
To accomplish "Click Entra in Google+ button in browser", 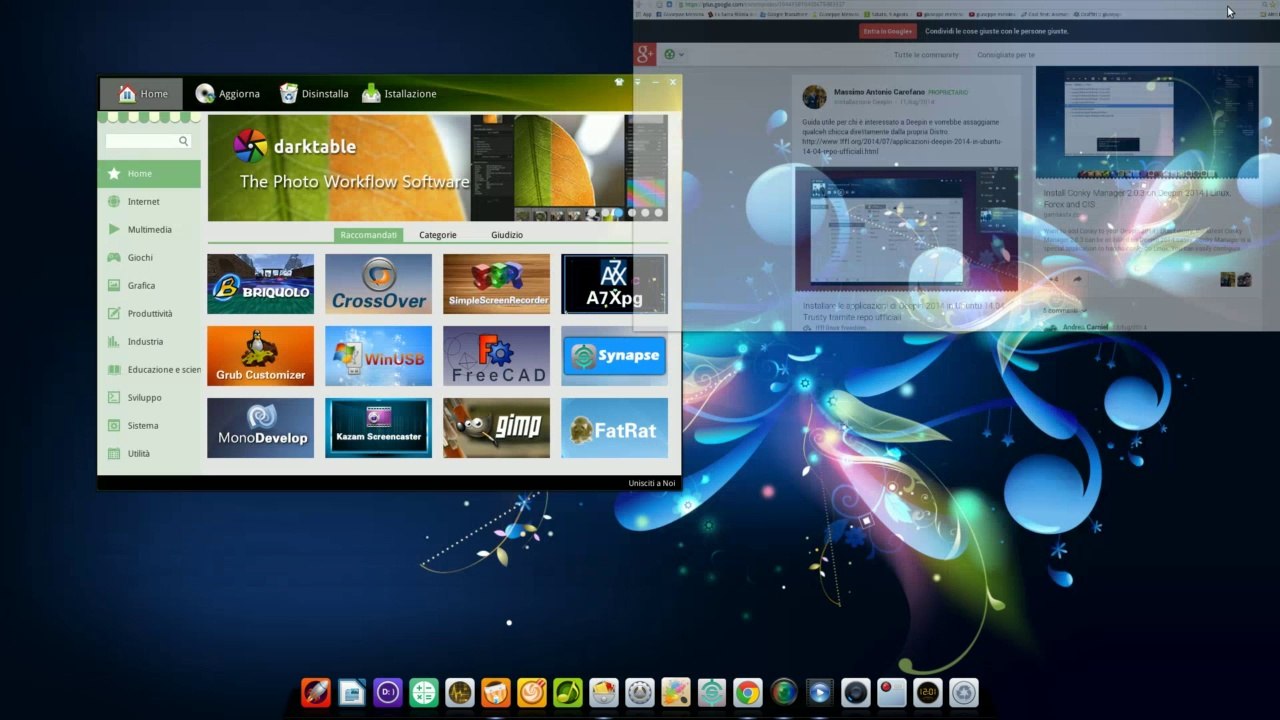I will tap(888, 31).
